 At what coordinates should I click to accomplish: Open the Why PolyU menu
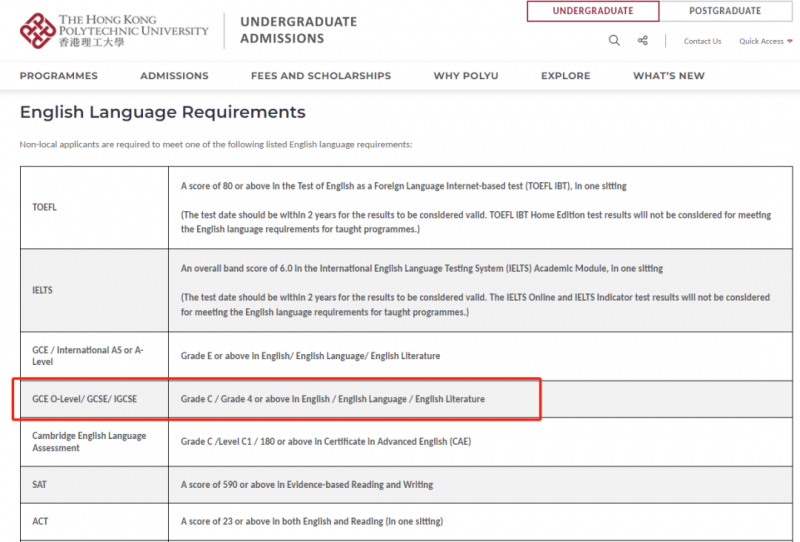coord(466,76)
